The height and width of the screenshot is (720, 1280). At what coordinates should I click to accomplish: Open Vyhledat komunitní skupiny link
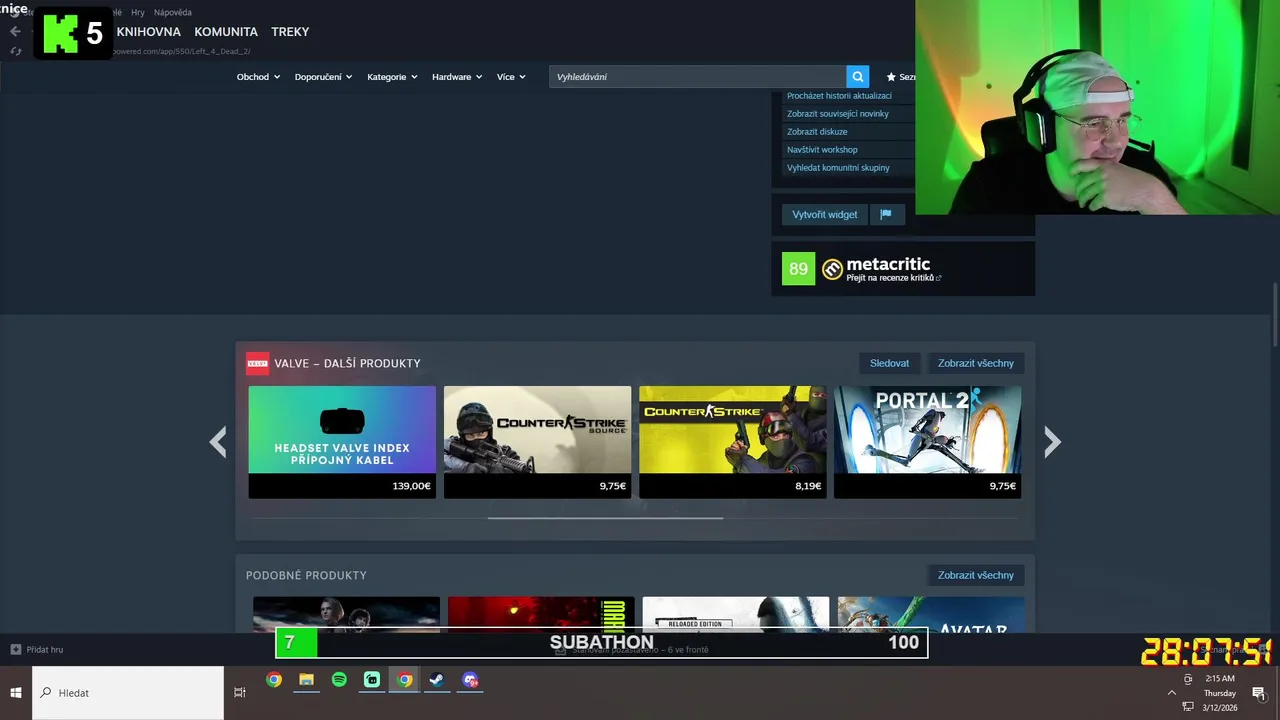[838, 168]
